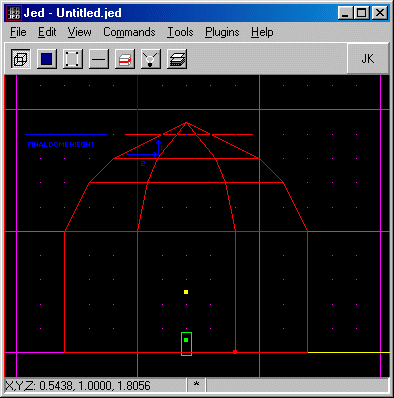Open the File menu
The height and width of the screenshot is (398, 394).
18,32
